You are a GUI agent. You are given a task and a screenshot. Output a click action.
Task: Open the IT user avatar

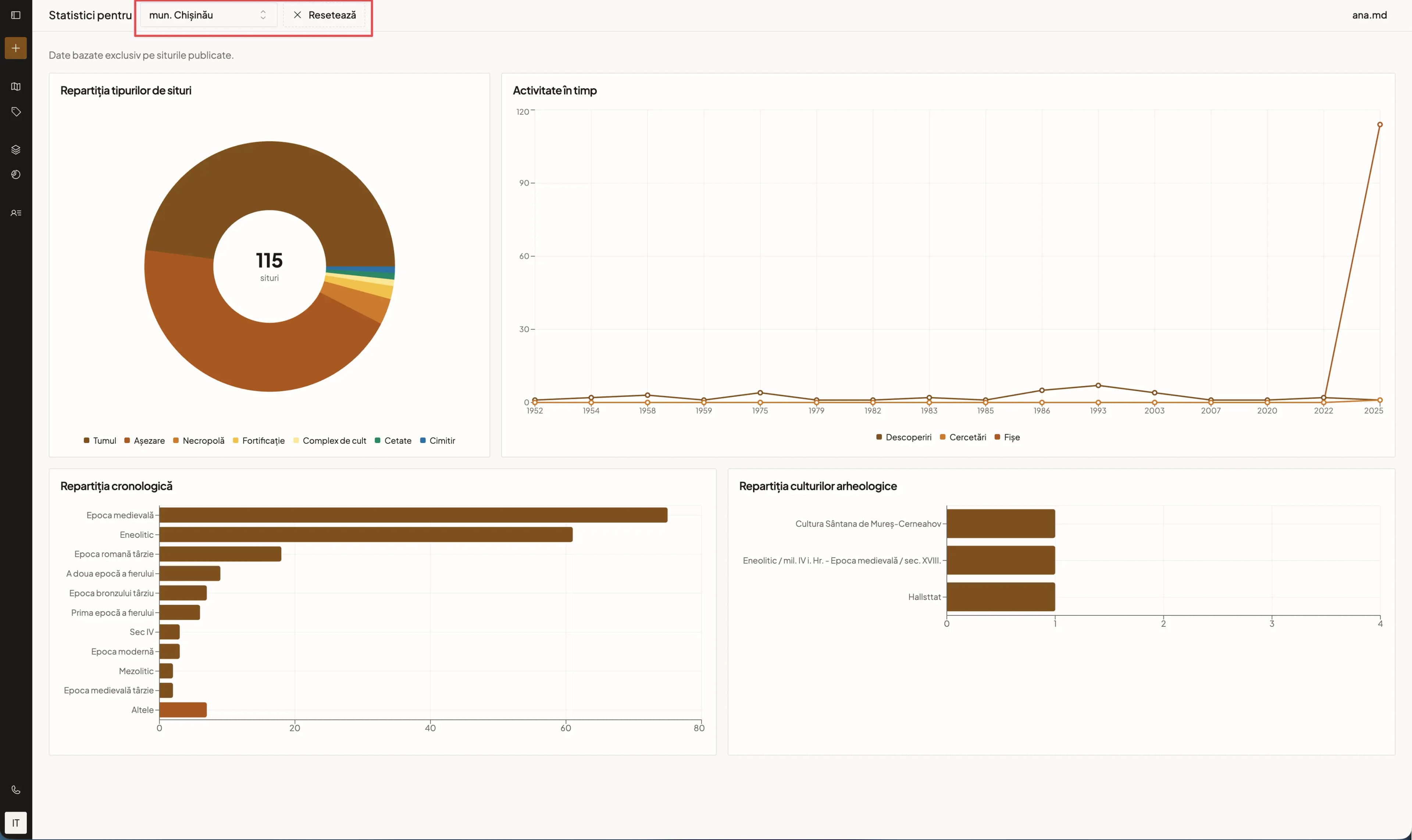(x=16, y=823)
